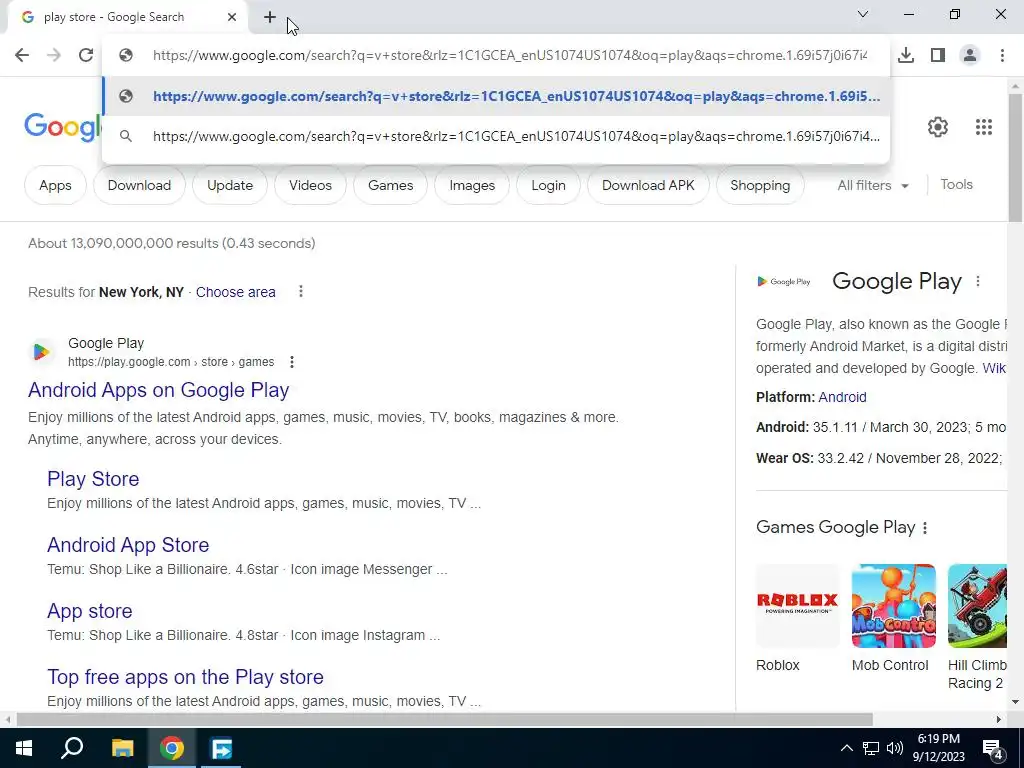Open File Explorer from taskbar

coord(122,748)
